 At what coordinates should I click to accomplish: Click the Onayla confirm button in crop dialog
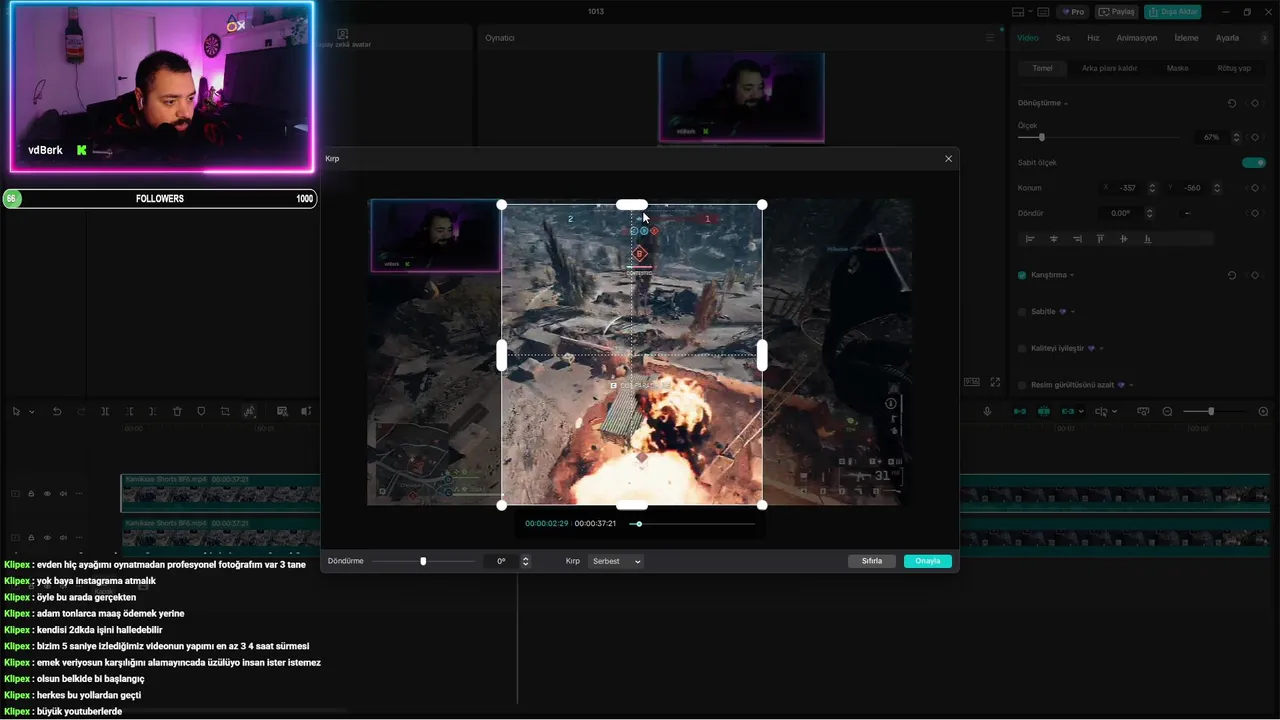pos(928,561)
